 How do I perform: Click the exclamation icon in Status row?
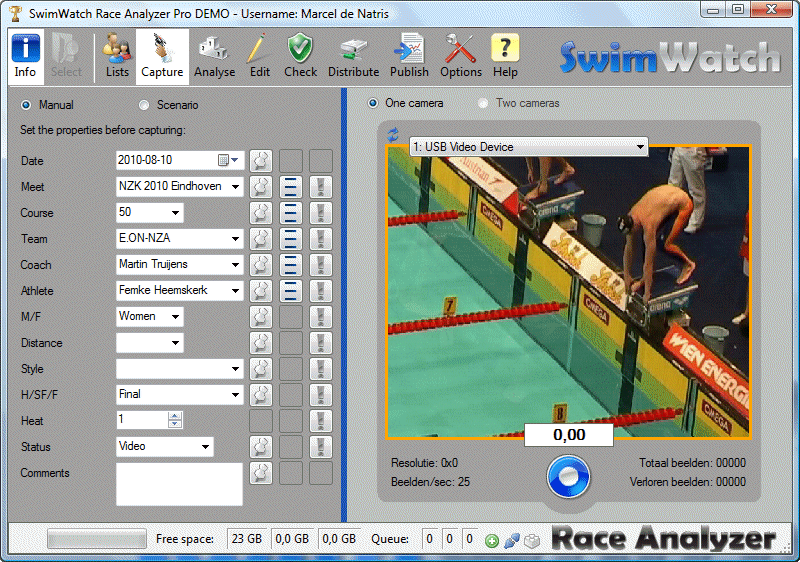[x=321, y=447]
